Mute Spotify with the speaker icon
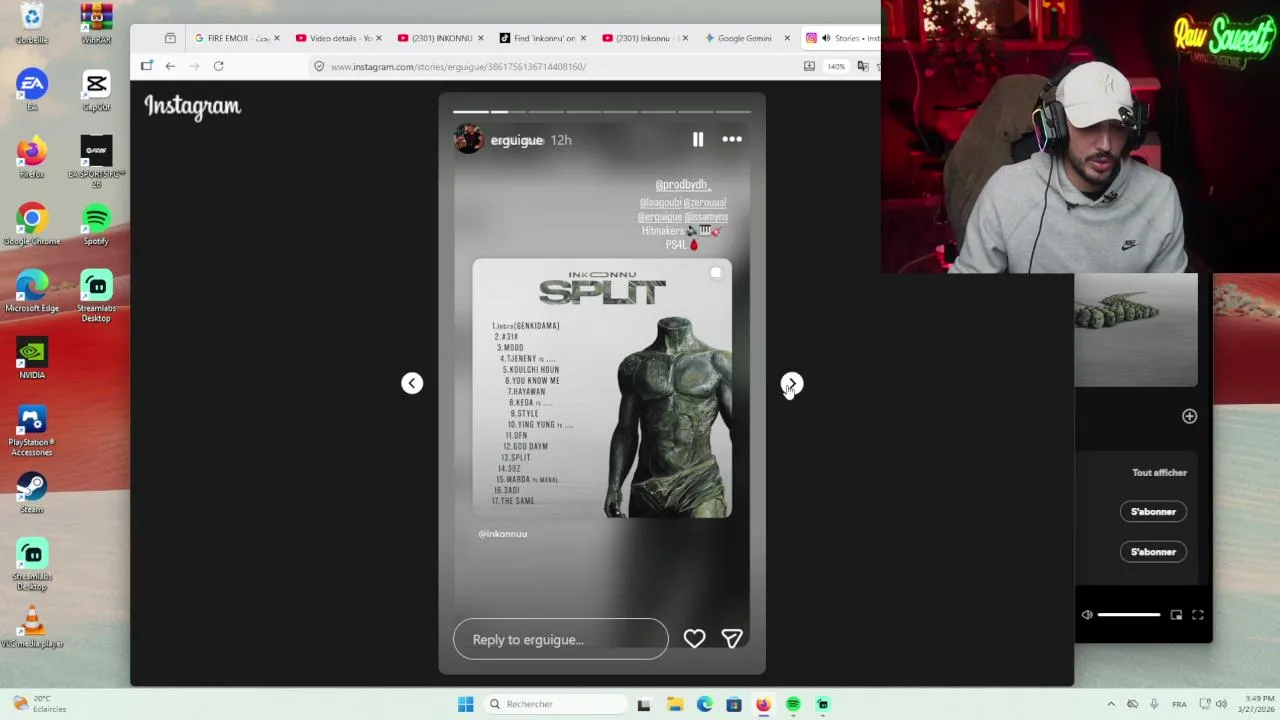The width and height of the screenshot is (1280, 720). coord(1087,615)
